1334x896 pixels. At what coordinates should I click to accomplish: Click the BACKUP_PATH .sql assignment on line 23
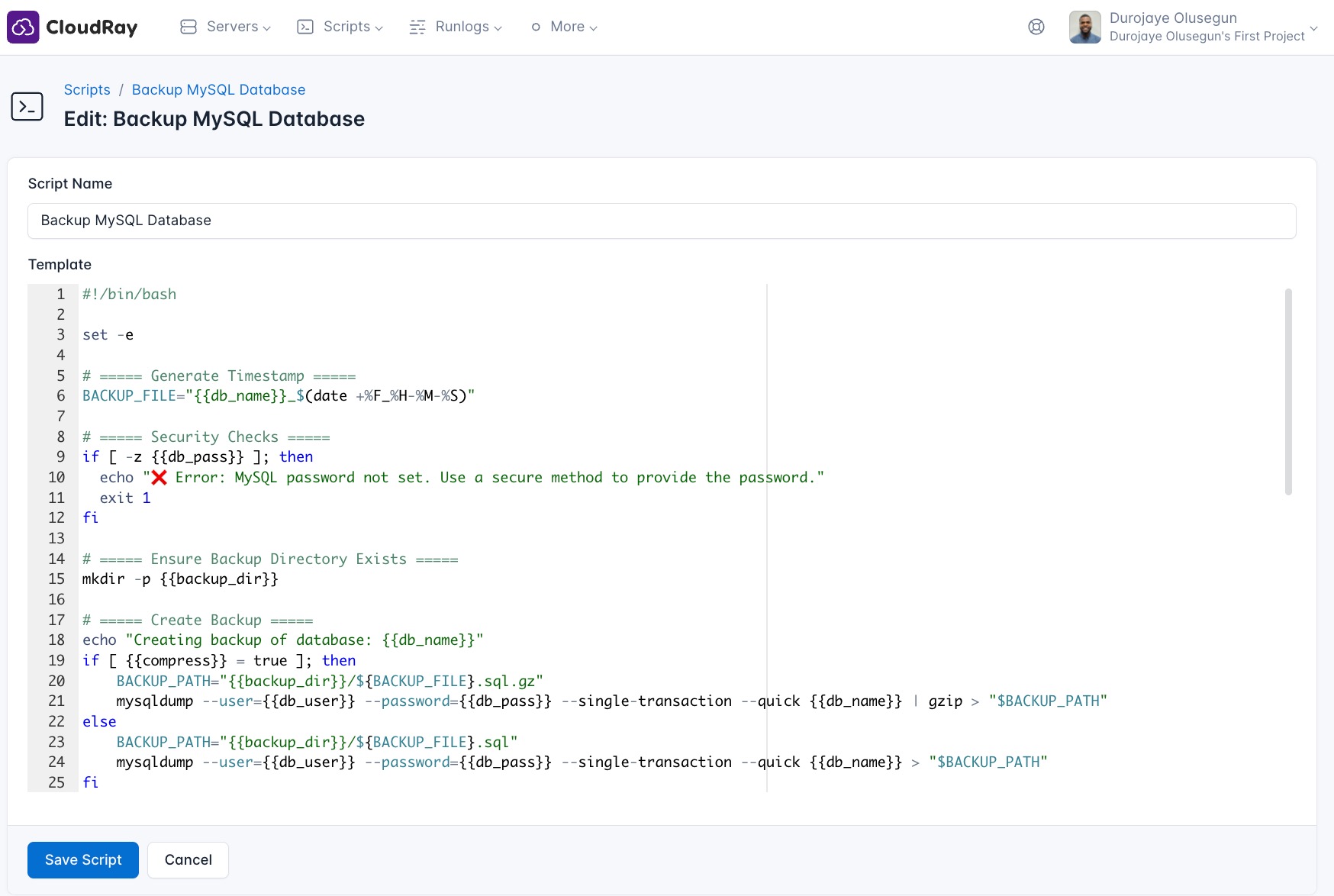(317, 742)
